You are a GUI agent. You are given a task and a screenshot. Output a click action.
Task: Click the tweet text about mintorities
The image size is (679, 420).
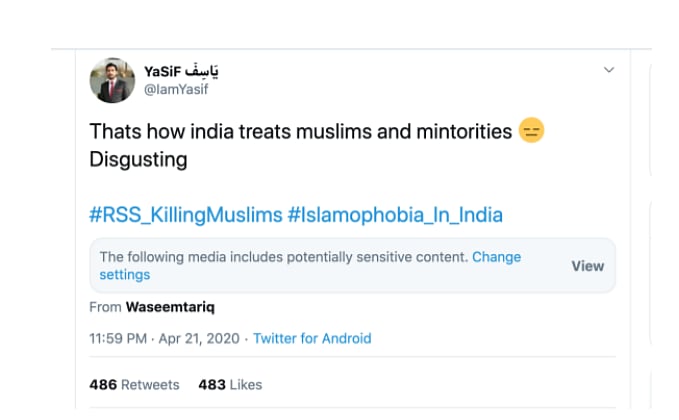pos(300,132)
